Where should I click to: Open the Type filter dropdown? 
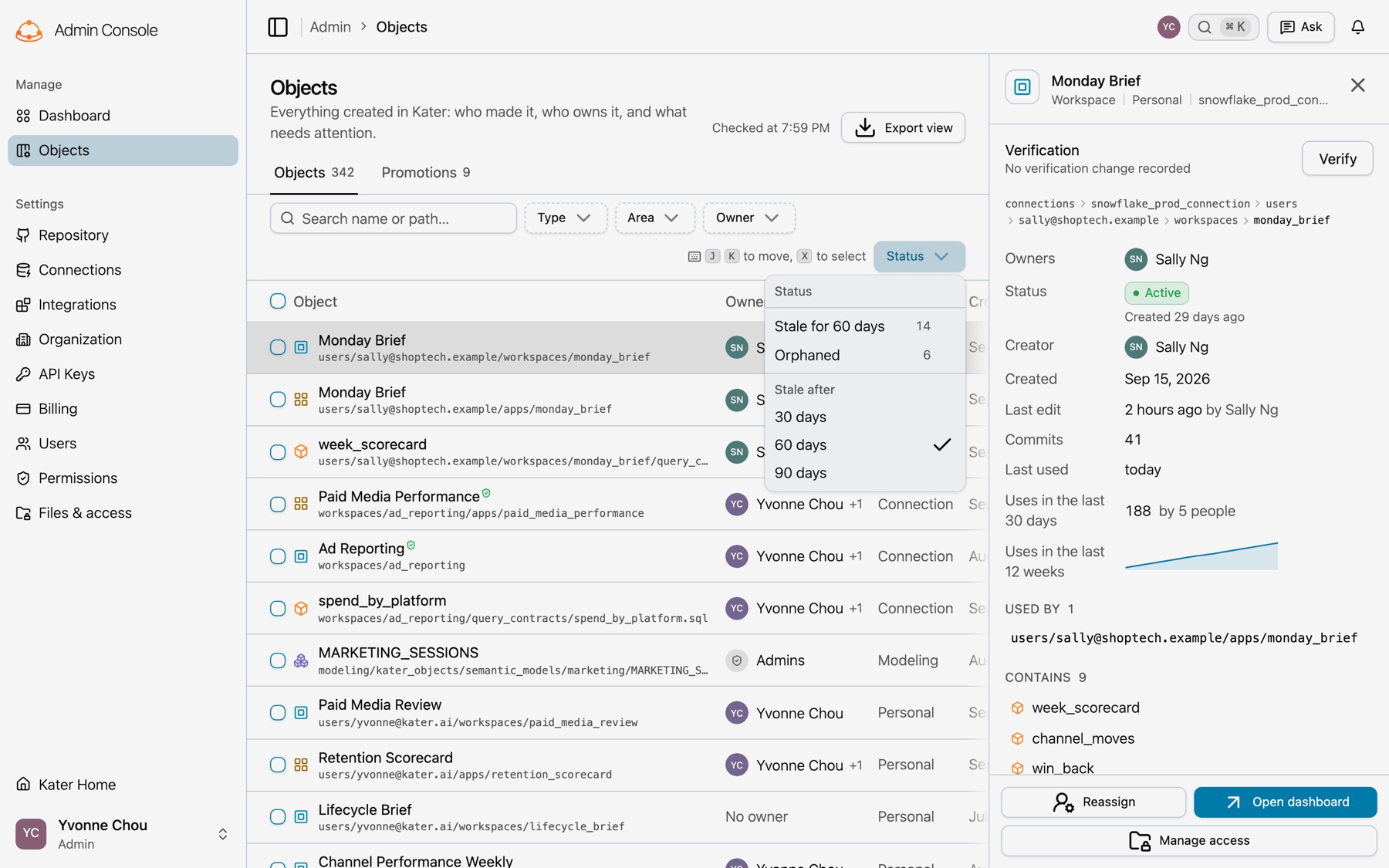point(566,218)
